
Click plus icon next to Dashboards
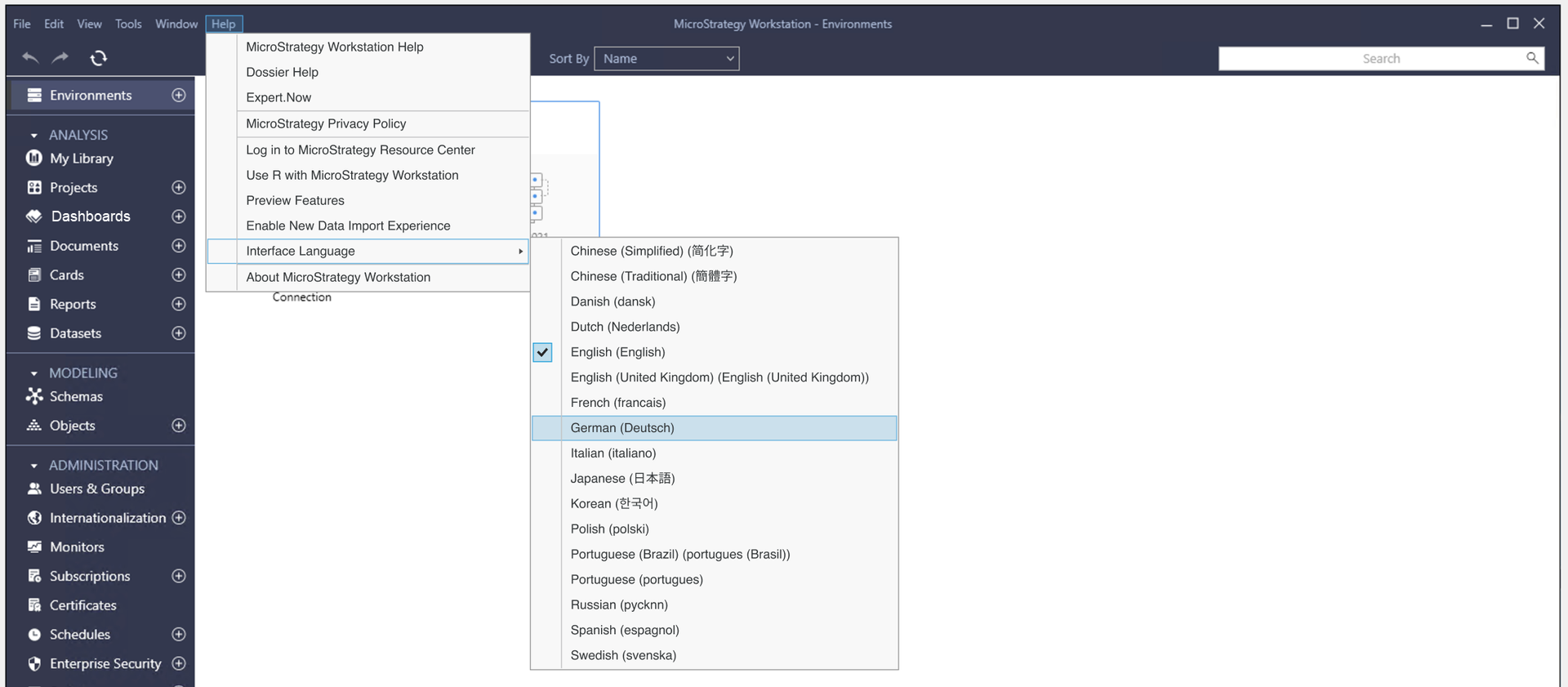point(179,216)
